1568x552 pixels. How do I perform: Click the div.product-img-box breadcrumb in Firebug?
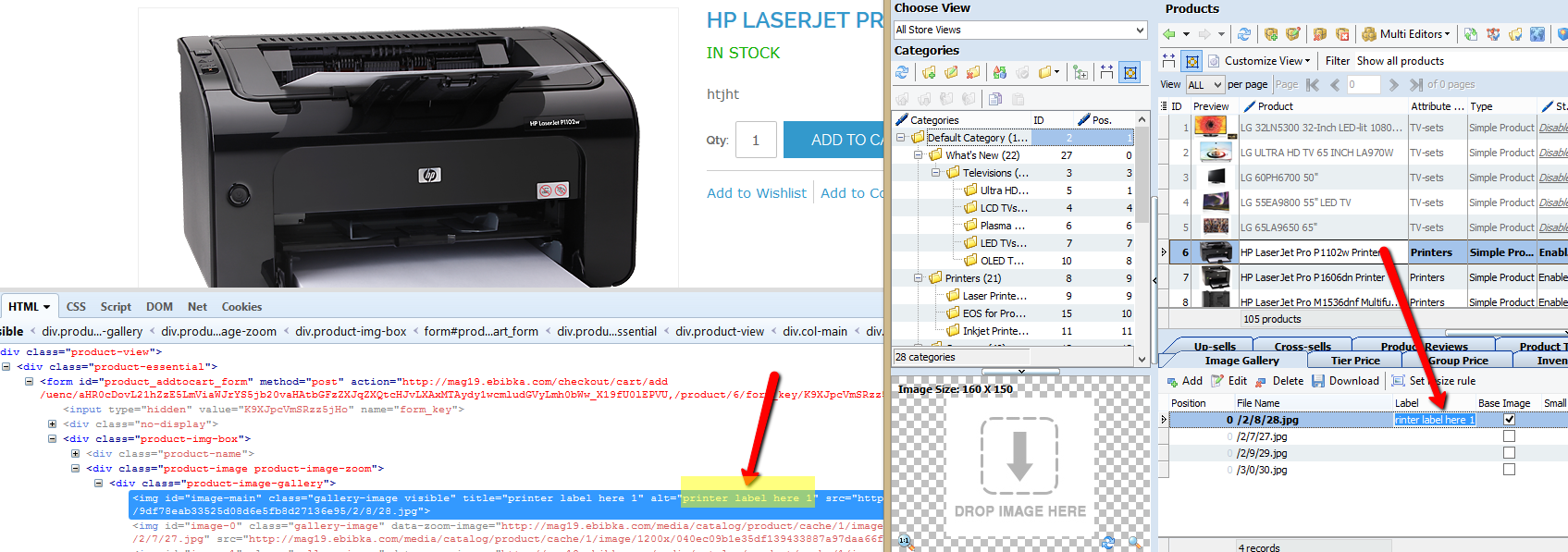[x=351, y=332]
